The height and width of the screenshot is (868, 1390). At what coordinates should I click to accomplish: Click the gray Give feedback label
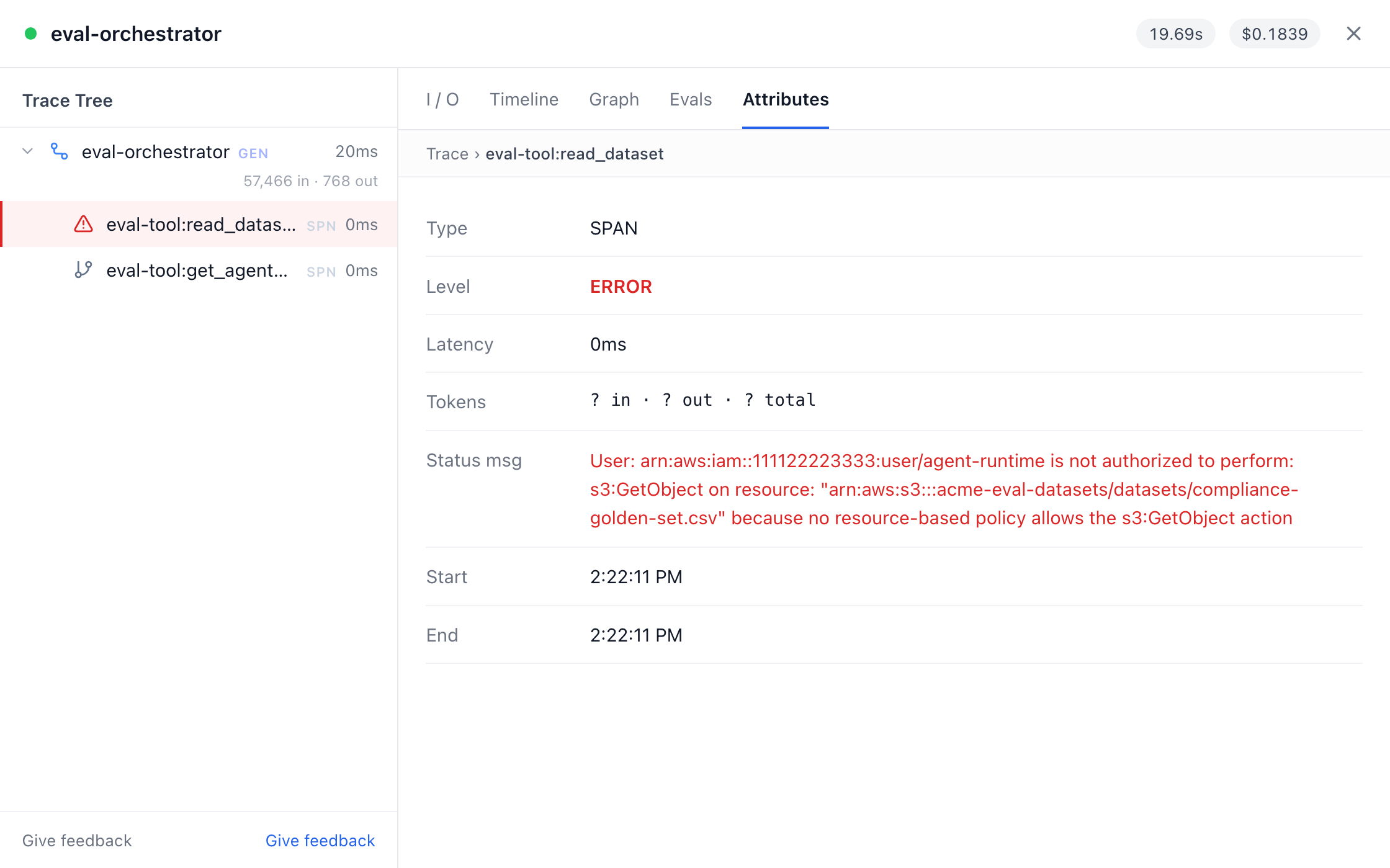(x=77, y=840)
